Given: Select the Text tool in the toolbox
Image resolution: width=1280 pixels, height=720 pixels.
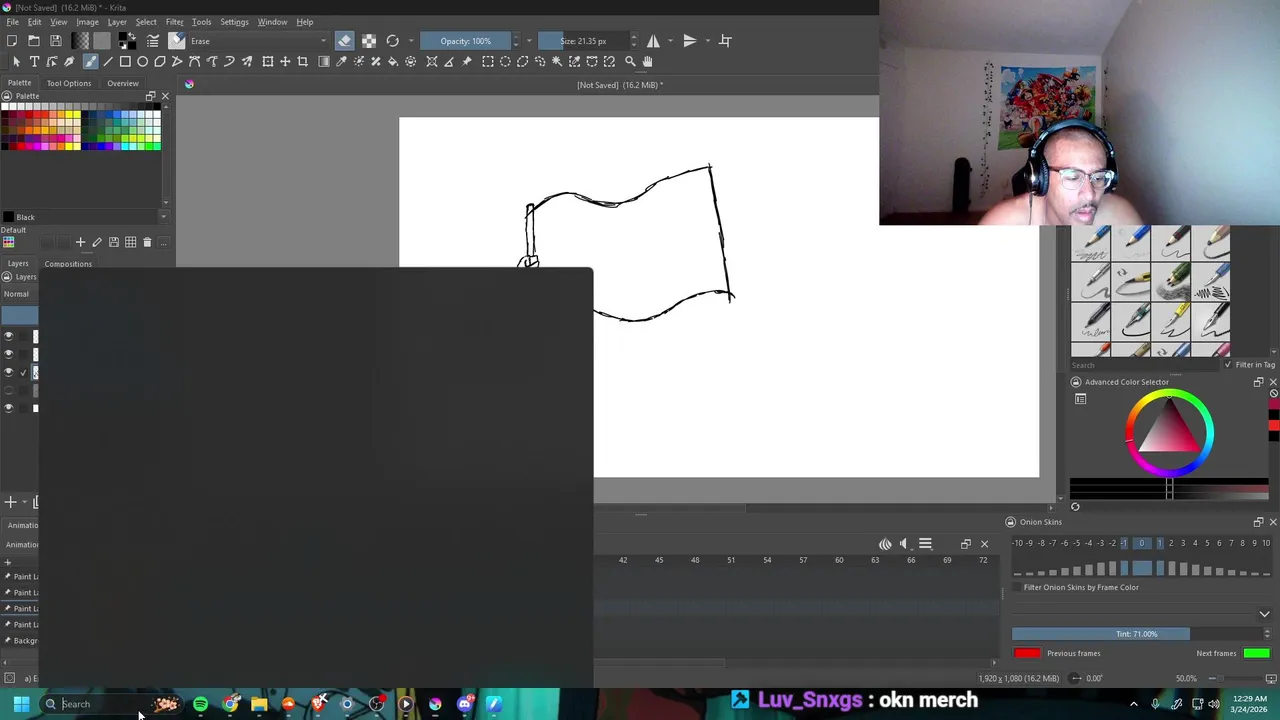Looking at the screenshot, I should pyautogui.click(x=34, y=62).
